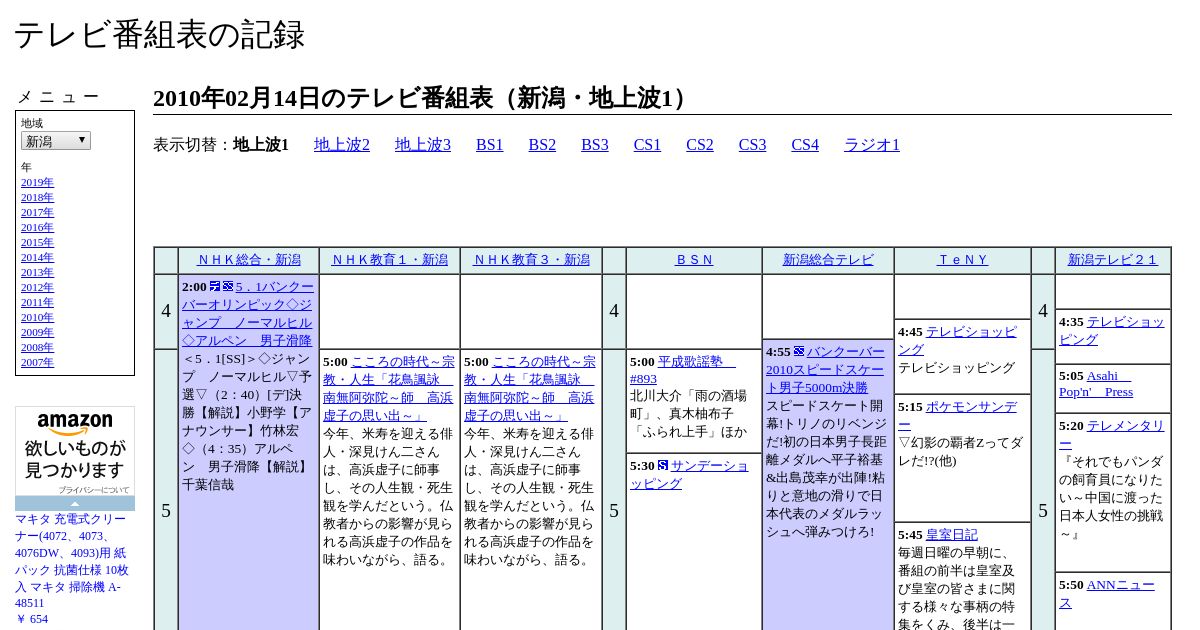
Task: Switch to BS3 listing
Action: pyautogui.click(x=595, y=145)
